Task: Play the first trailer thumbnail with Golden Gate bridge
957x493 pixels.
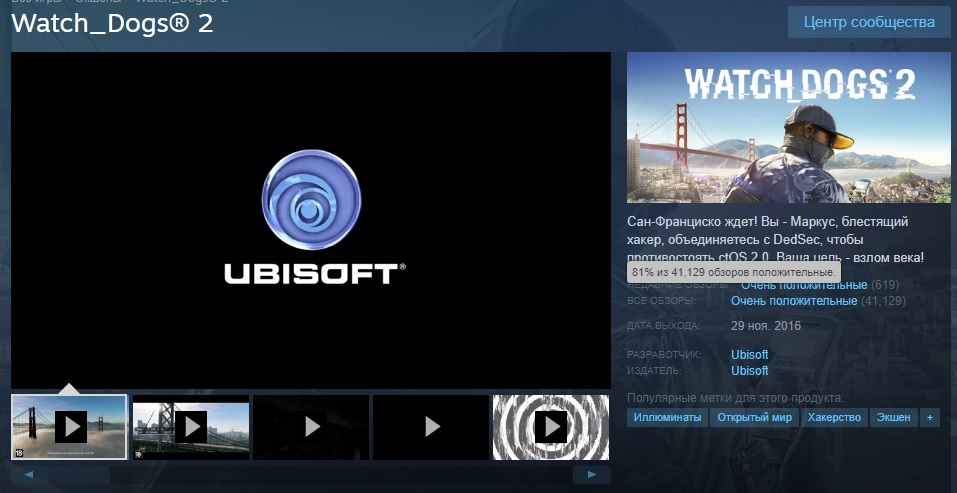Action: (70, 427)
